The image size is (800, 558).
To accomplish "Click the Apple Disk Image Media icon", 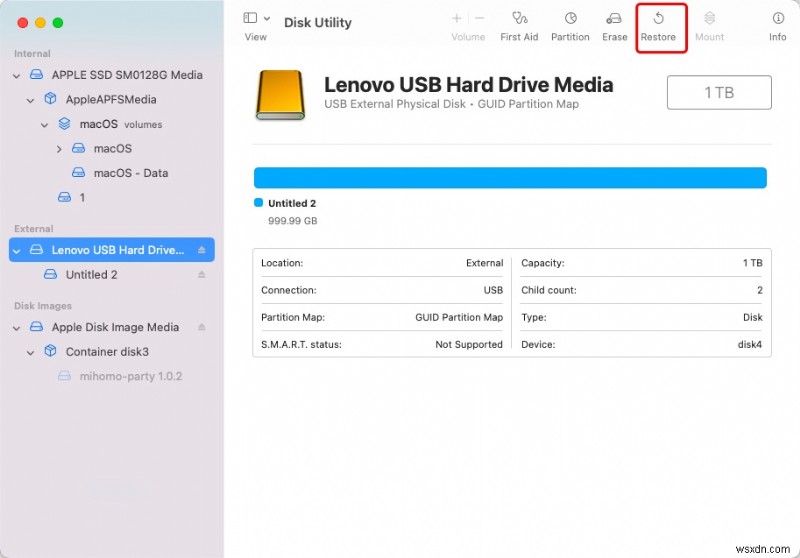I will tap(36, 326).
